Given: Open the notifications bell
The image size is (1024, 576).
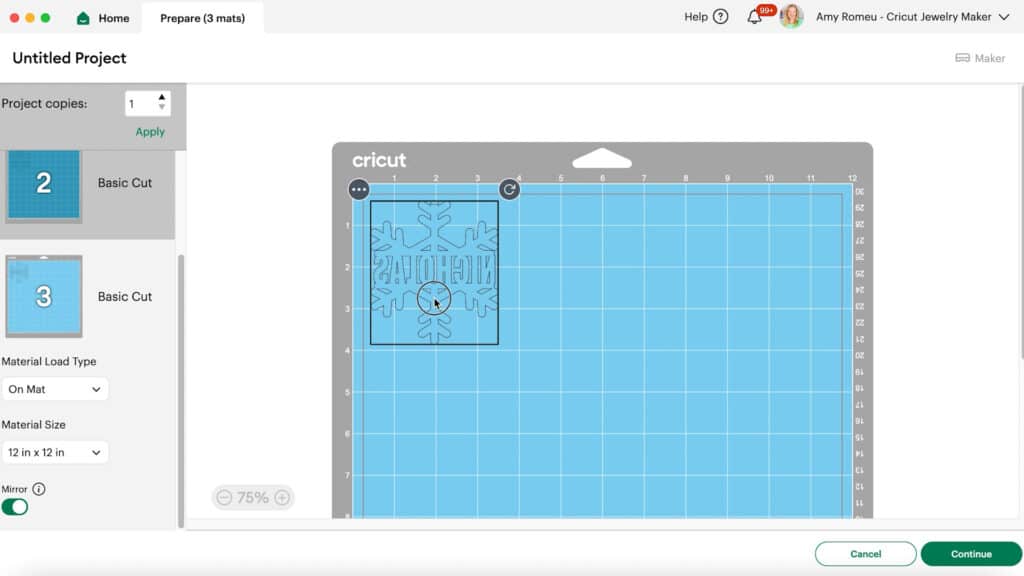Looking at the screenshot, I should pyautogui.click(x=754, y=18).
